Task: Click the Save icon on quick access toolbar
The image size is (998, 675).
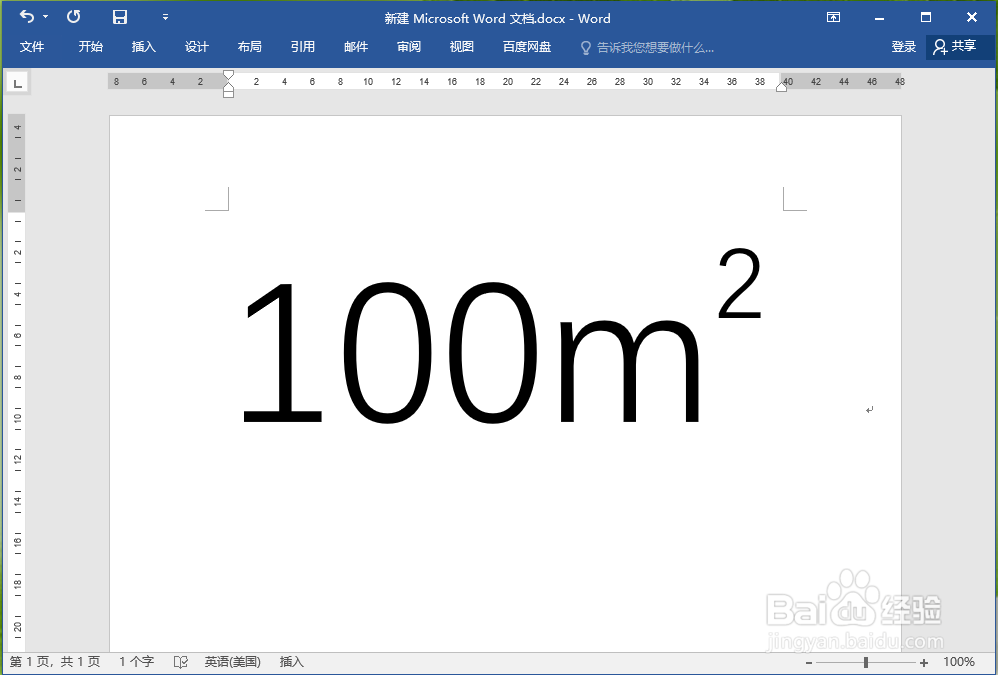Action: coord(119,17)
